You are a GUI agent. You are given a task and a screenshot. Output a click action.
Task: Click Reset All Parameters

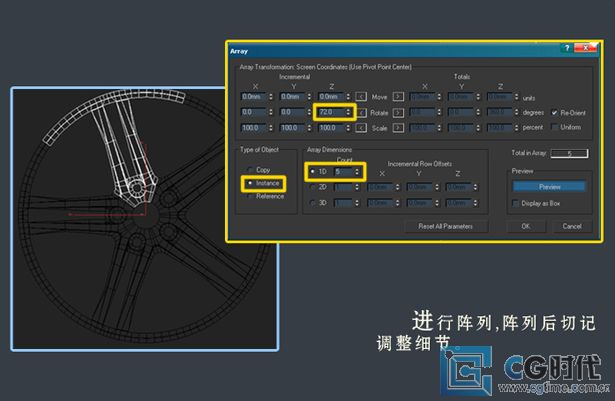click(x=452, y=226)
